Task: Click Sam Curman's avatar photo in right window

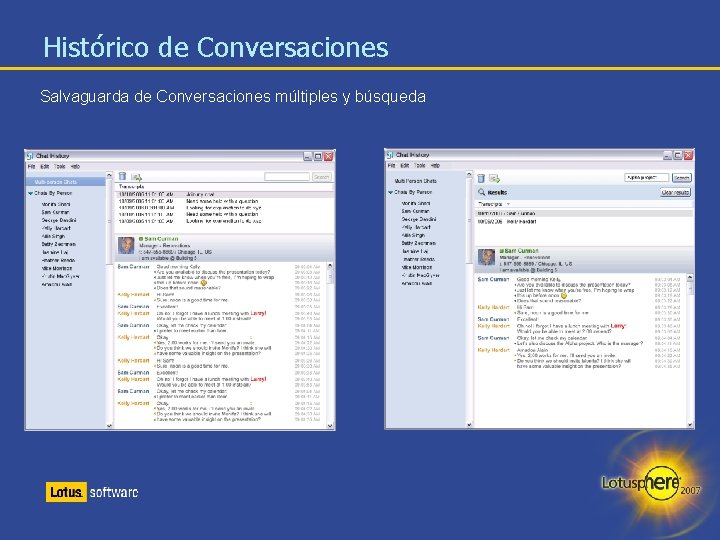Action: tap(486, 257)
